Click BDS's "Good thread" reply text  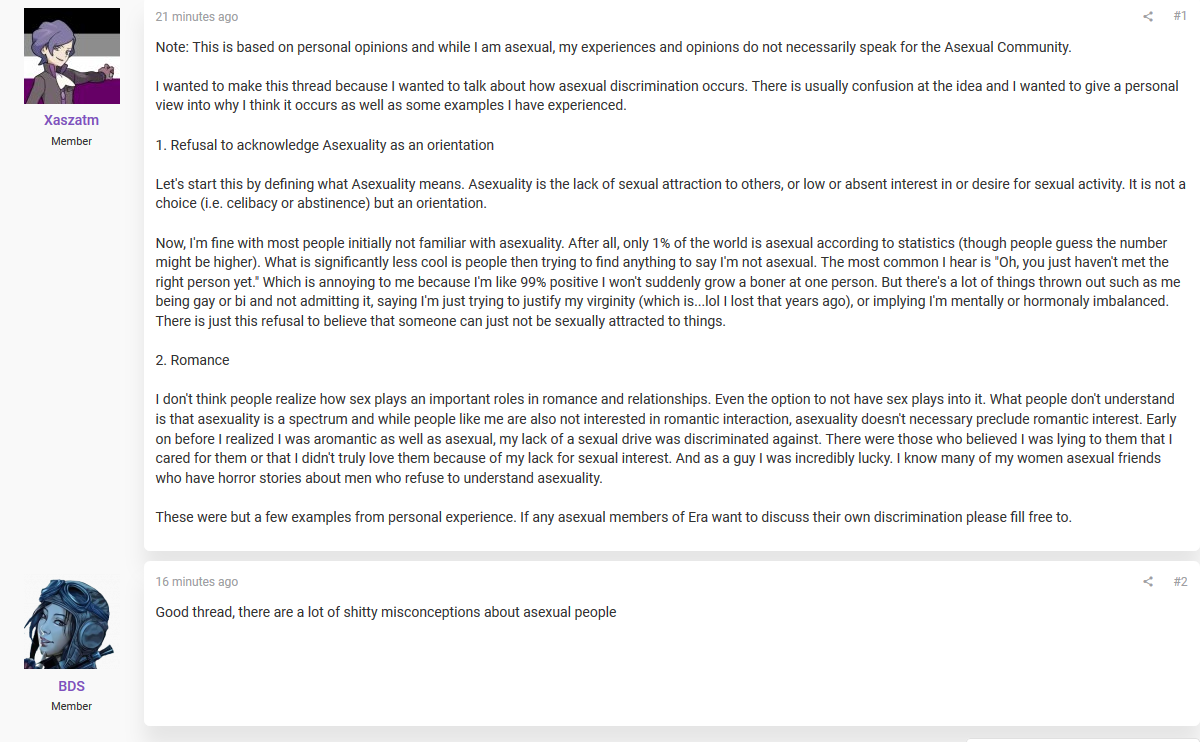[386, 612]
